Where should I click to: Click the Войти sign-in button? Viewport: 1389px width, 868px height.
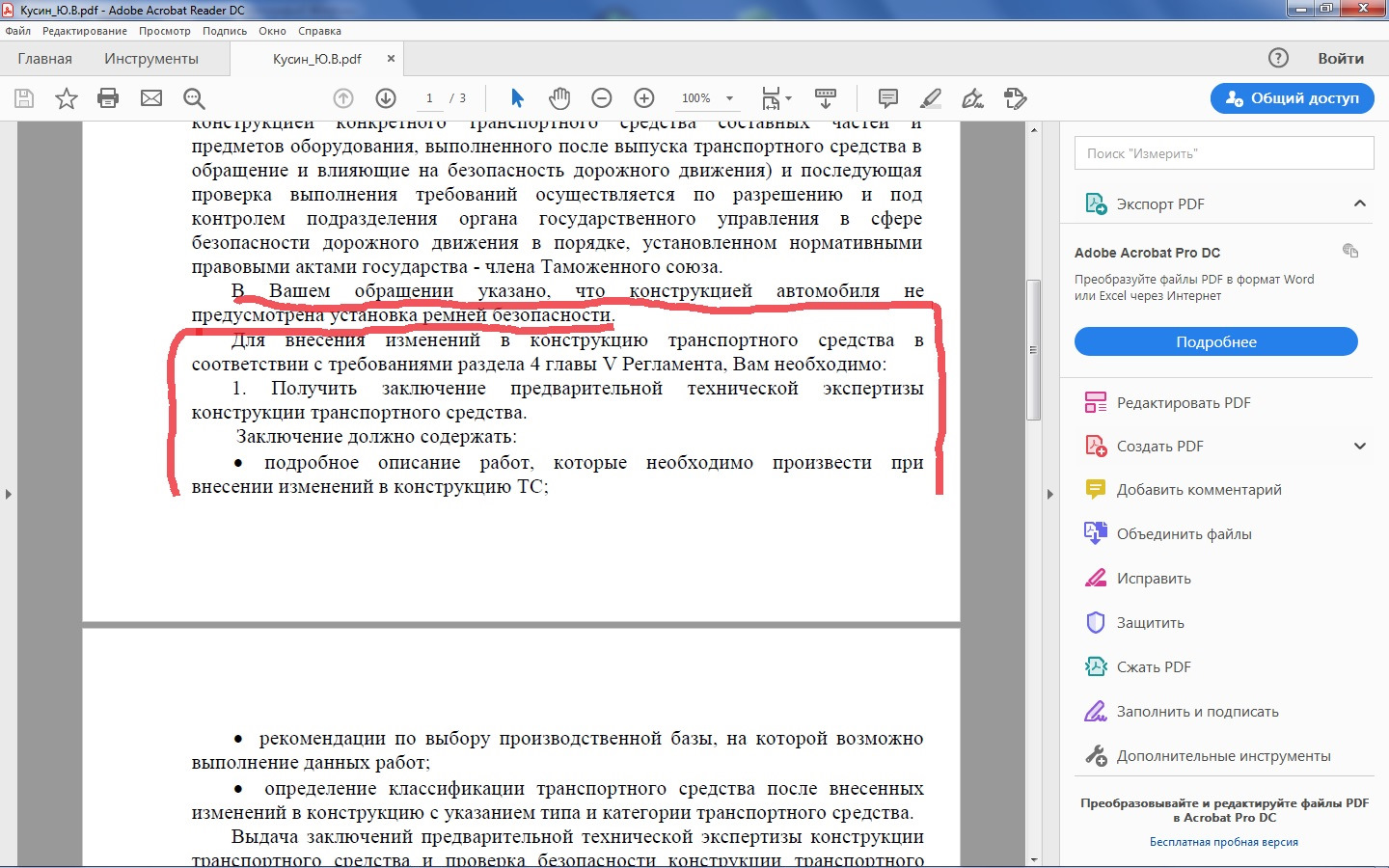pyautogui.click(x=1341, y=58)
